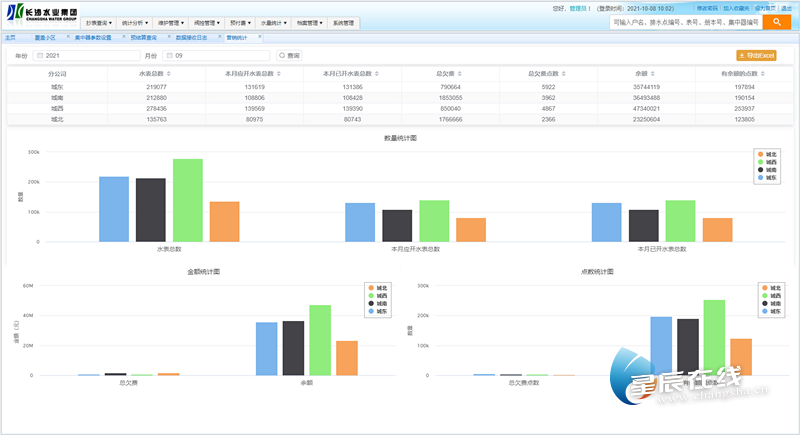The width and height of the screenshot is (800, 435).
Task: Open the 维护管理 dropdown menu
Action: point(170,22)
